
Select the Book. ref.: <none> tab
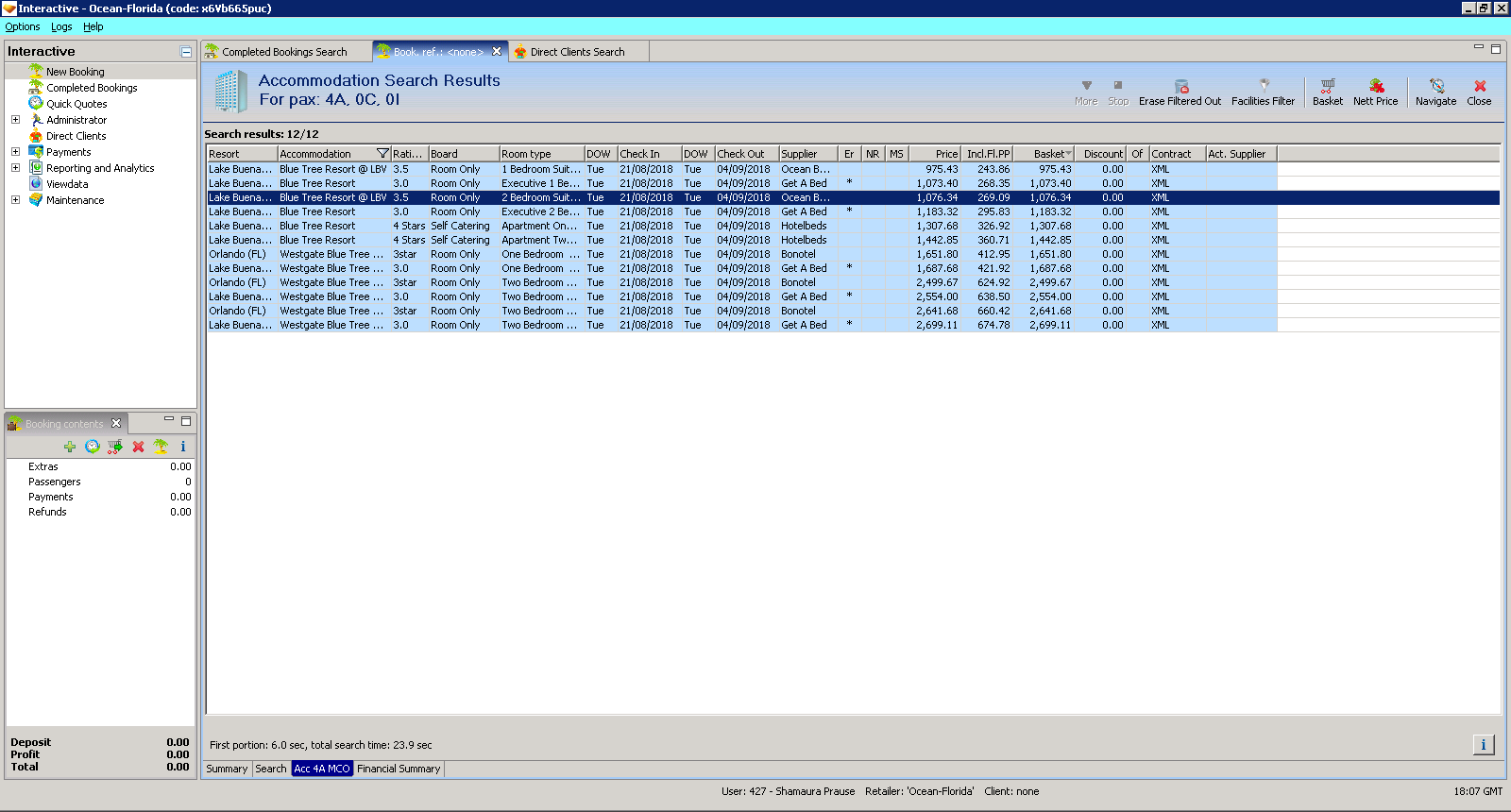(438, 52)
